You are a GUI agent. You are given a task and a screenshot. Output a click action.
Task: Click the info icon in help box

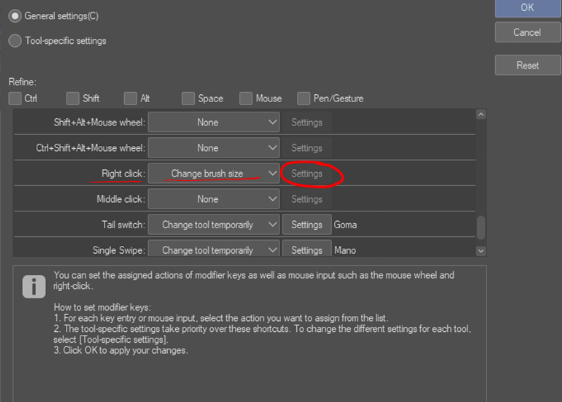pyautogui.click(x=34, y=287)
